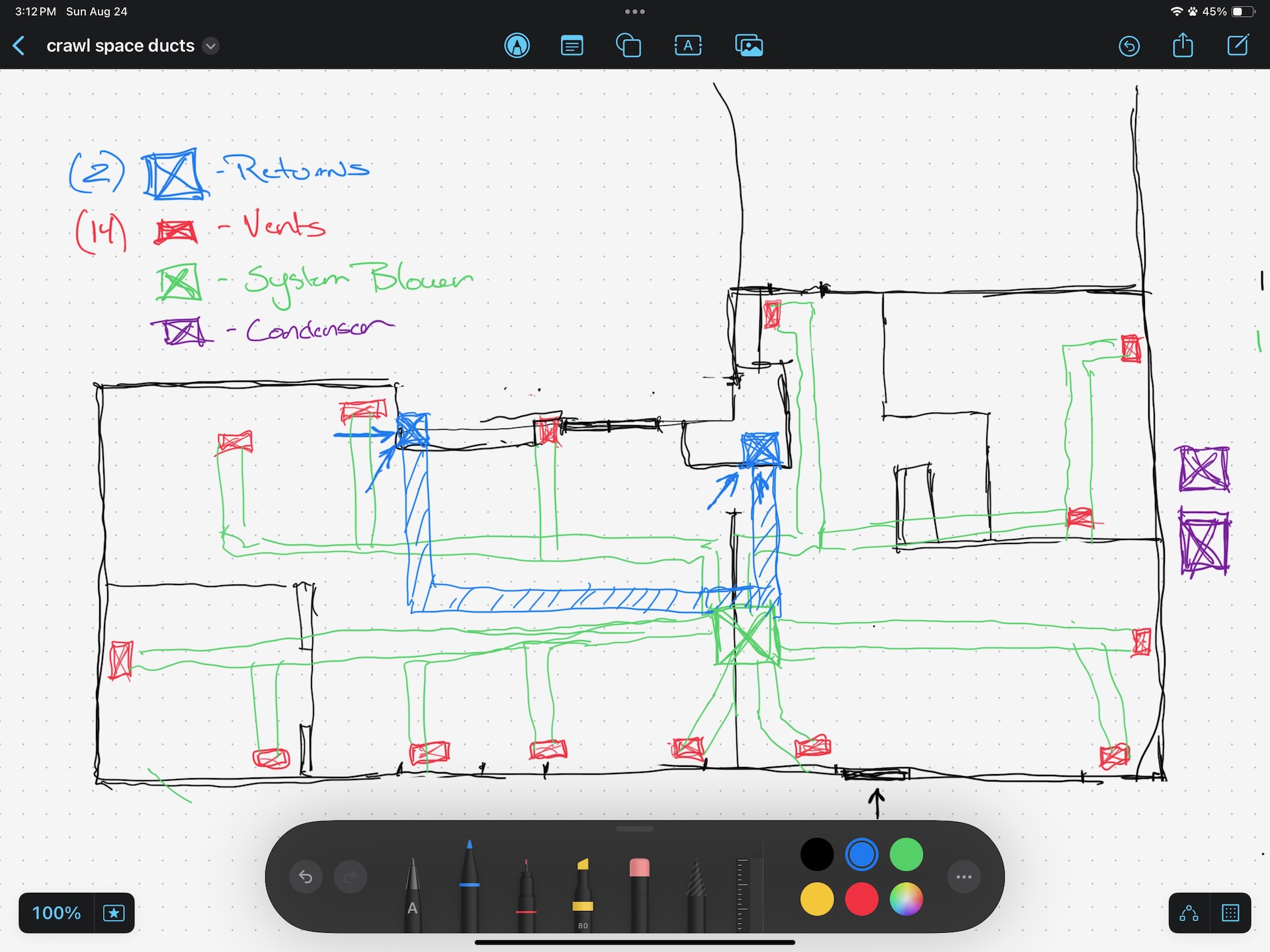Screen dimensions: 1270x952
Task: Toggle the dot grid display button
Action: coord(1230,913)
